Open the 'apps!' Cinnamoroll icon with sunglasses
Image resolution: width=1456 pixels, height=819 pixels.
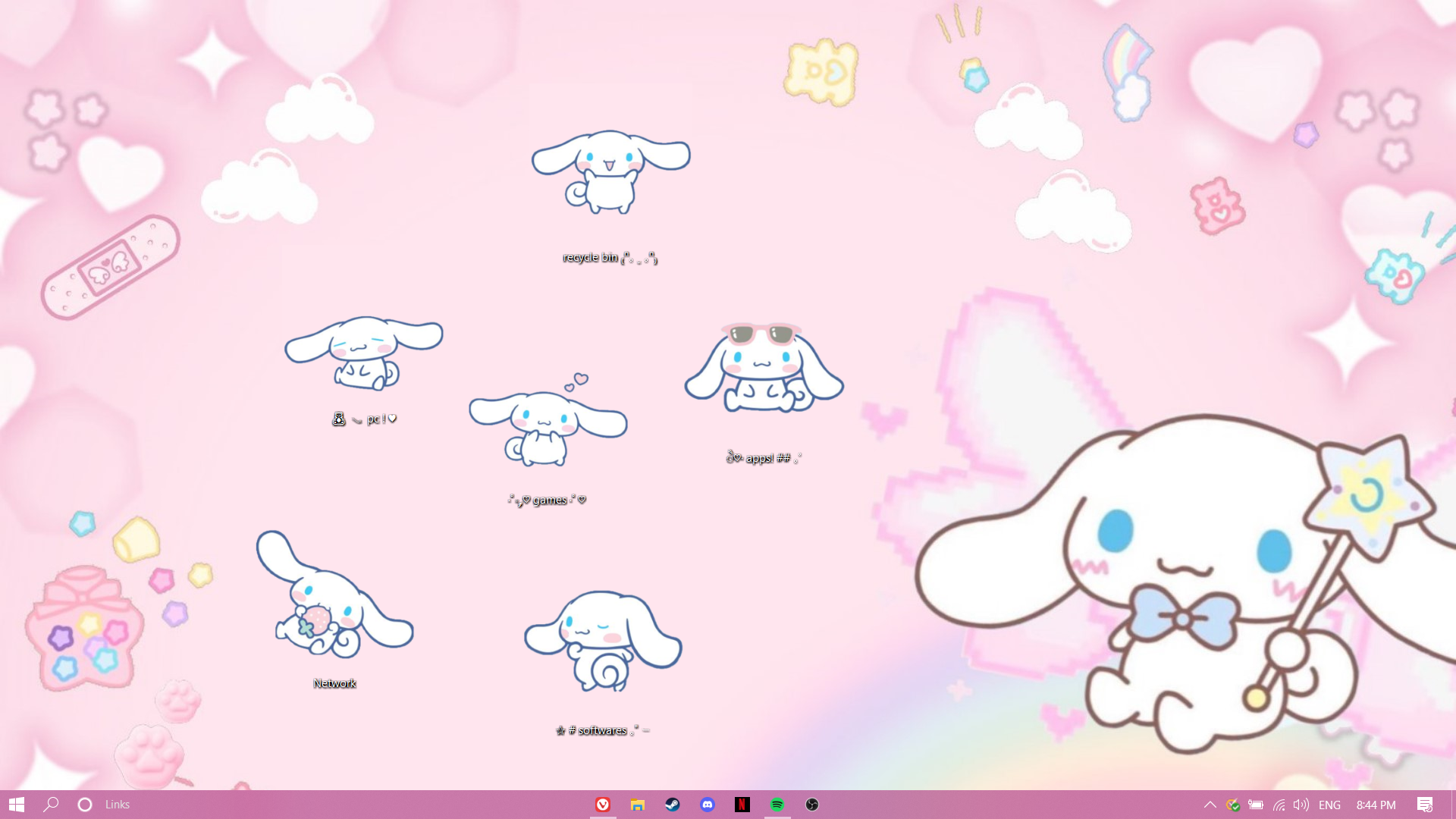pyautogui.click(x=764, y=369)
